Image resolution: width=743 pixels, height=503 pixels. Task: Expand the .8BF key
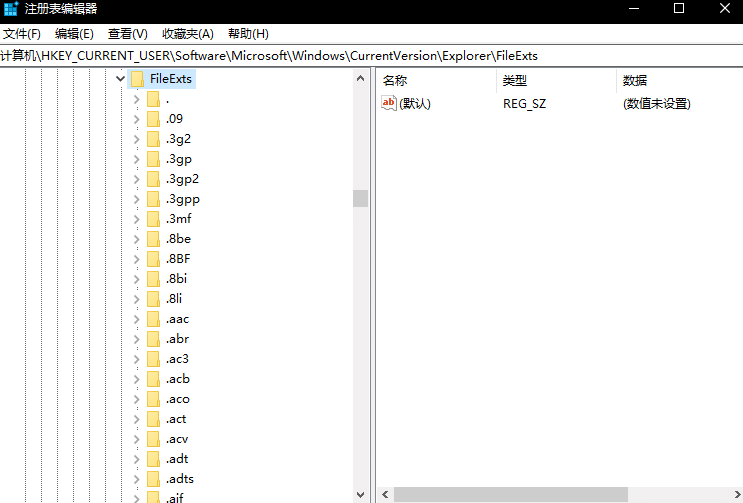(137, 259)
